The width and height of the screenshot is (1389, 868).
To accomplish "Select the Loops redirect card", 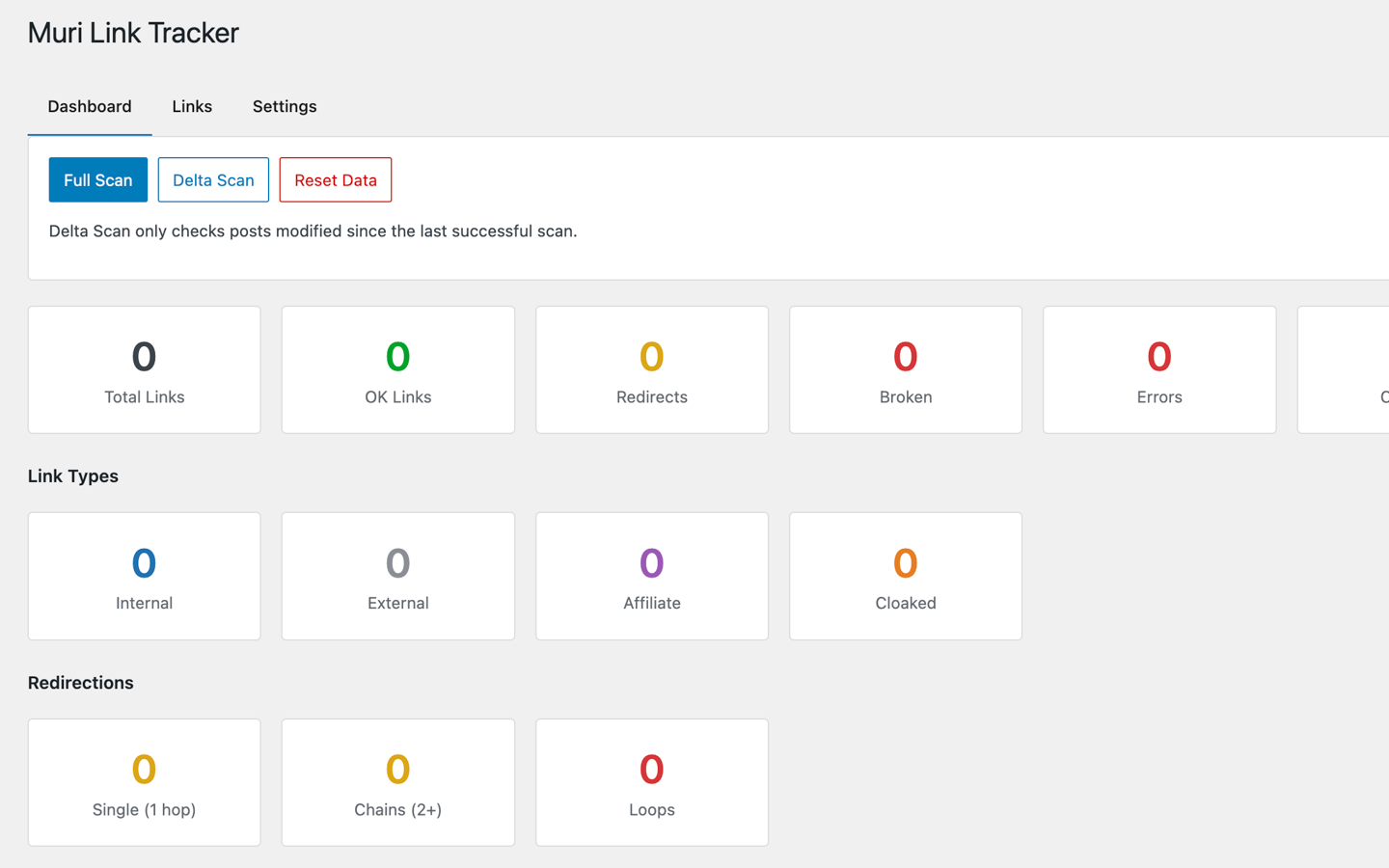I will click(651, 782).
